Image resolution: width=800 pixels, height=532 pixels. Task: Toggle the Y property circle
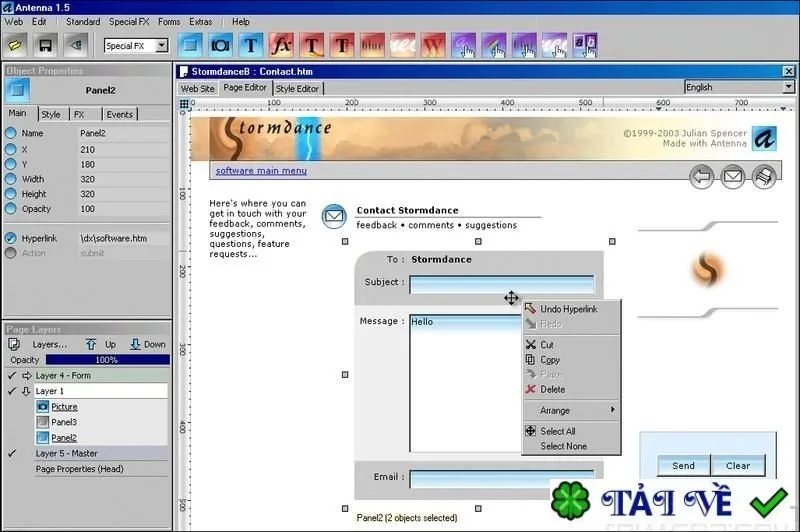11,164
